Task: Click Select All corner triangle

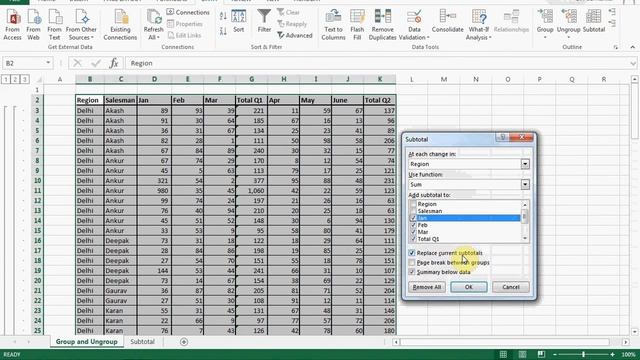Action: (39, 79)
